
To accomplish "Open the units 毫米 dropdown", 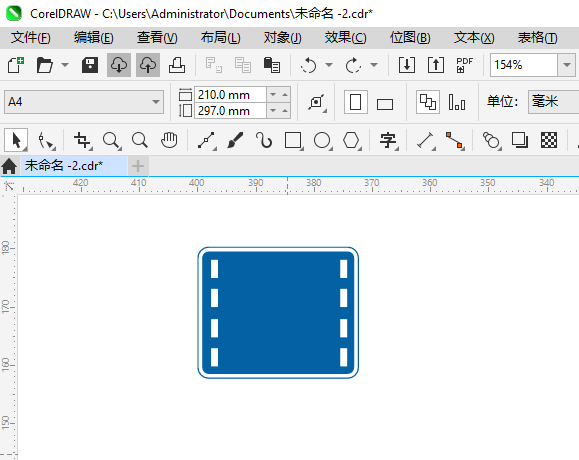I will coord(554,102).
